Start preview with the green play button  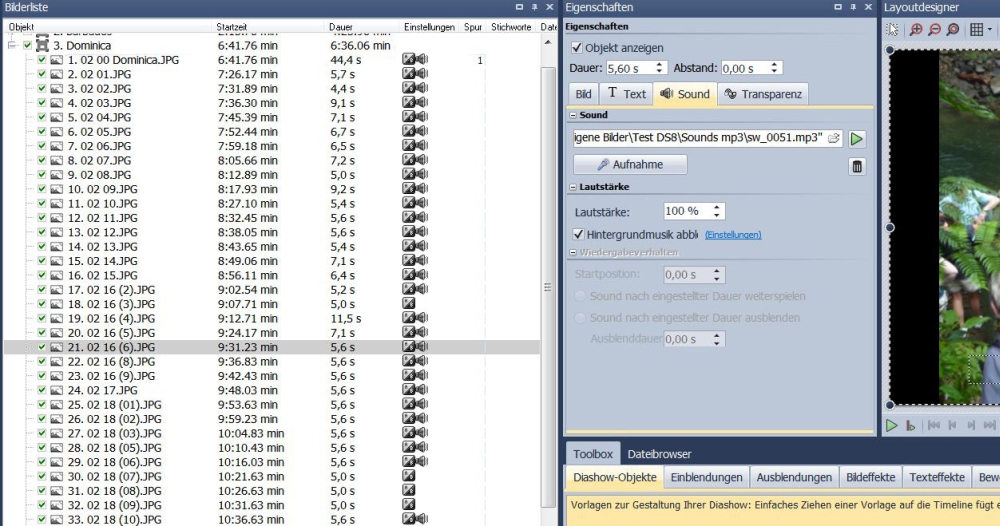point(891,425)
